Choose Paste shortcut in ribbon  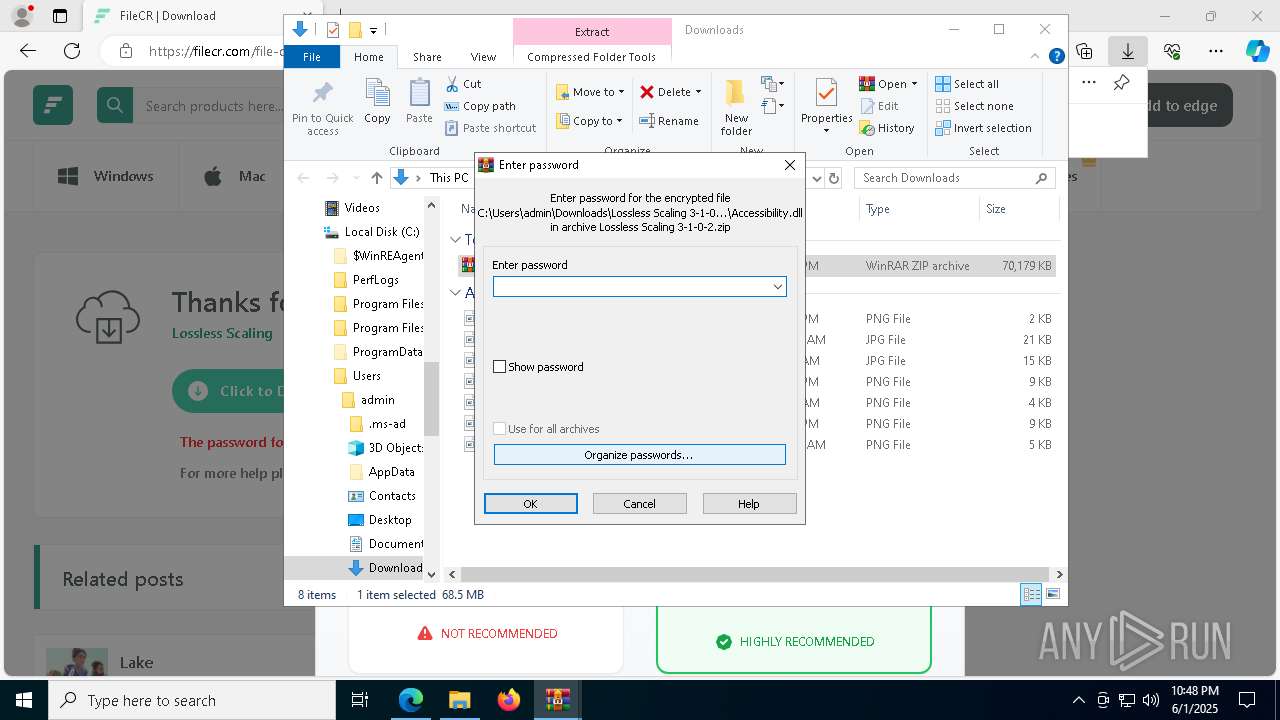[x=490, y=128]
